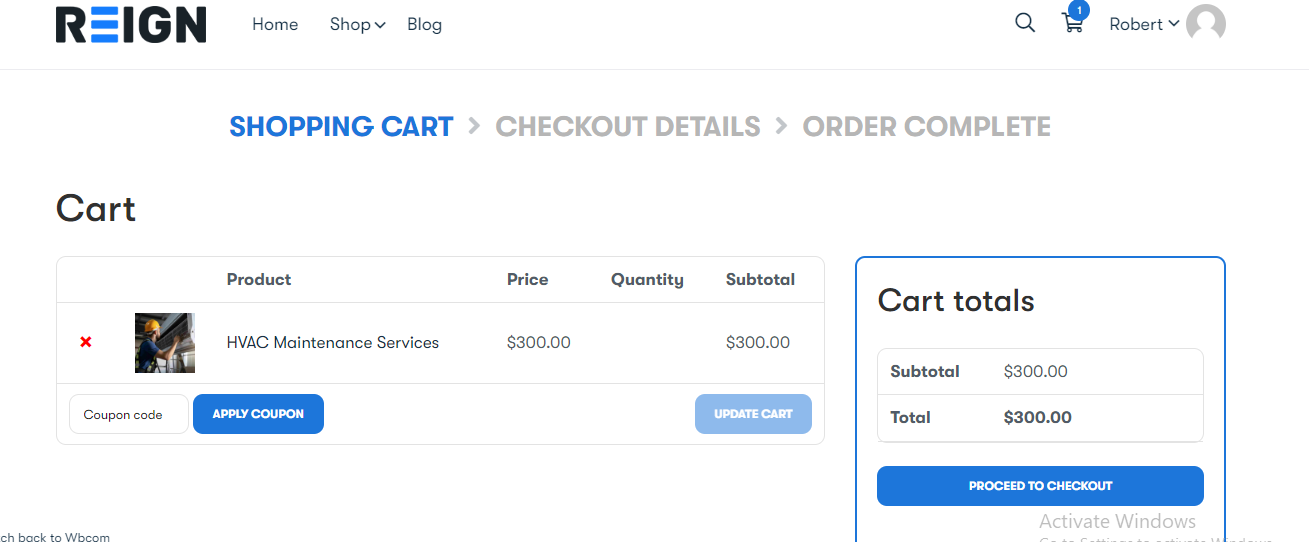Click the cart count badge
The height and width of the screenshot is (542, 1309).
(1078, 11)
